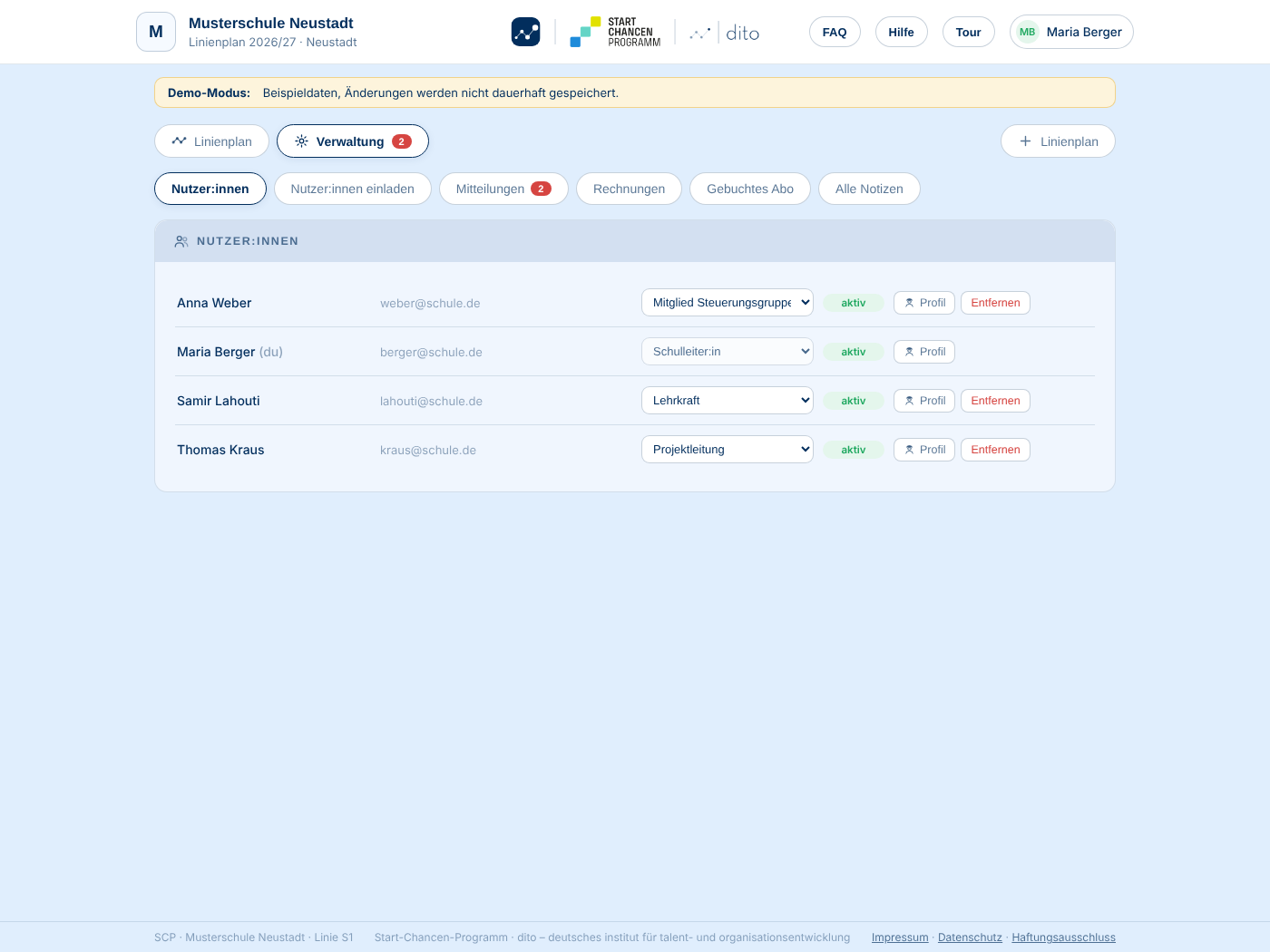View Thomas Kraus's Profil
The width and height of the screenshot is (1270, 952).
(924, 450)
